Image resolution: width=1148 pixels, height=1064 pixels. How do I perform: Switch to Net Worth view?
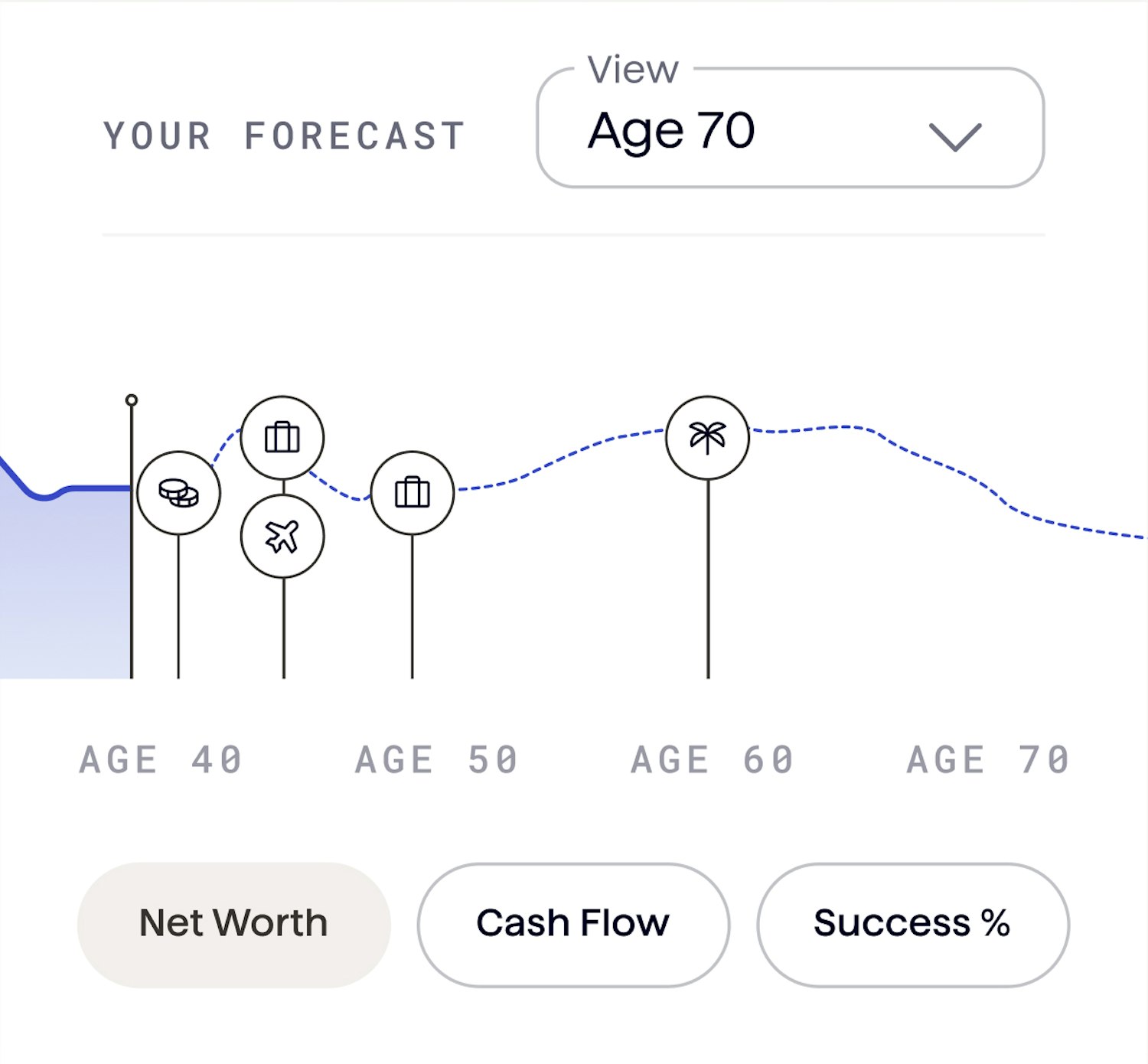click(233, 924)
